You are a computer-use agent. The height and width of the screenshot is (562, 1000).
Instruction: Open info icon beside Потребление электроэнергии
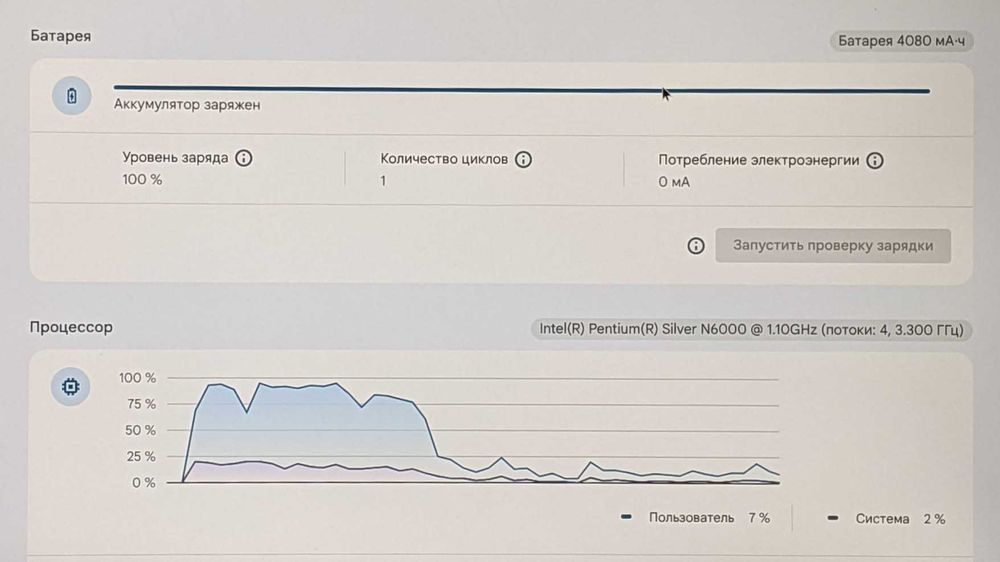point(875,160)
